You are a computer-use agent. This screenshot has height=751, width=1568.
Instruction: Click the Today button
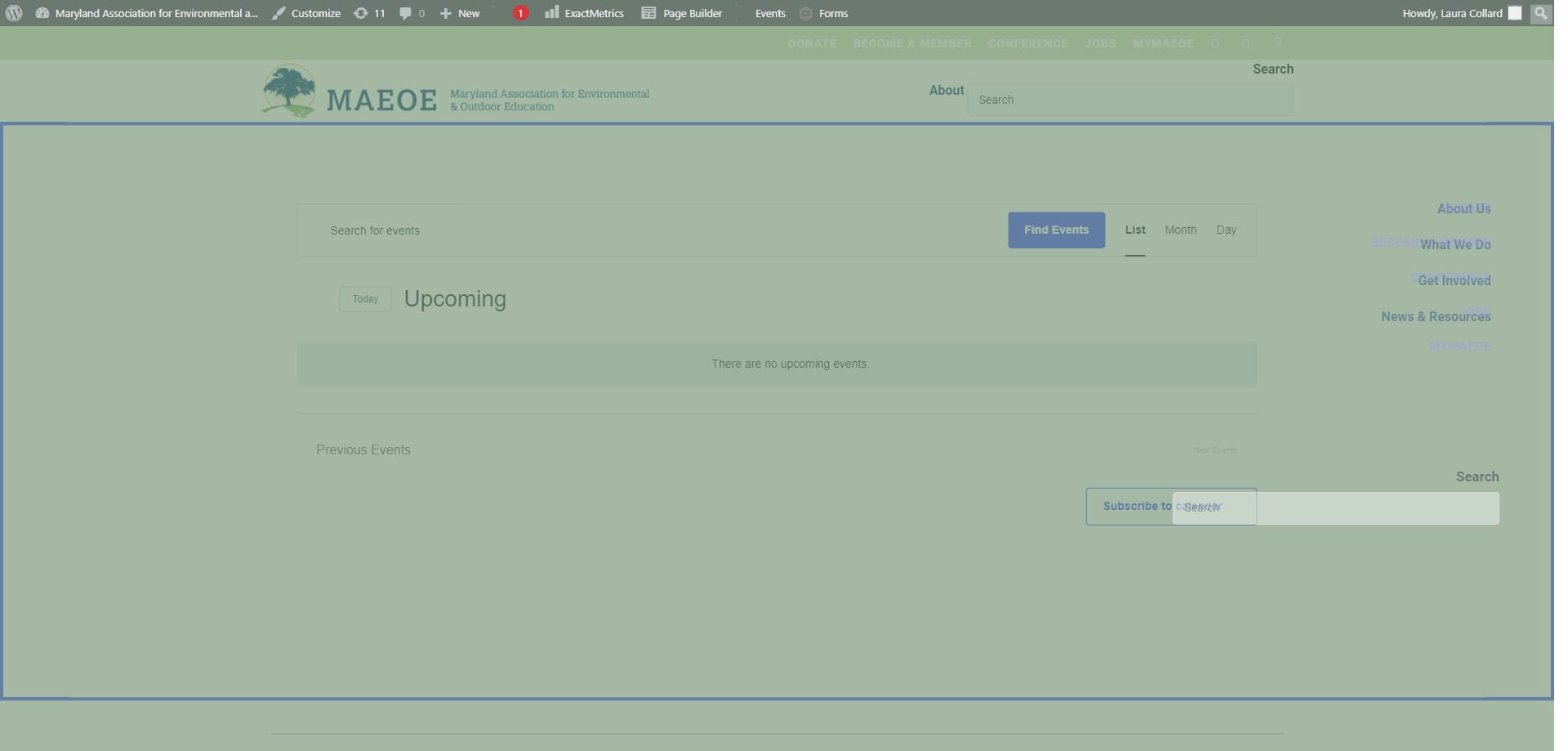point(365,299)
